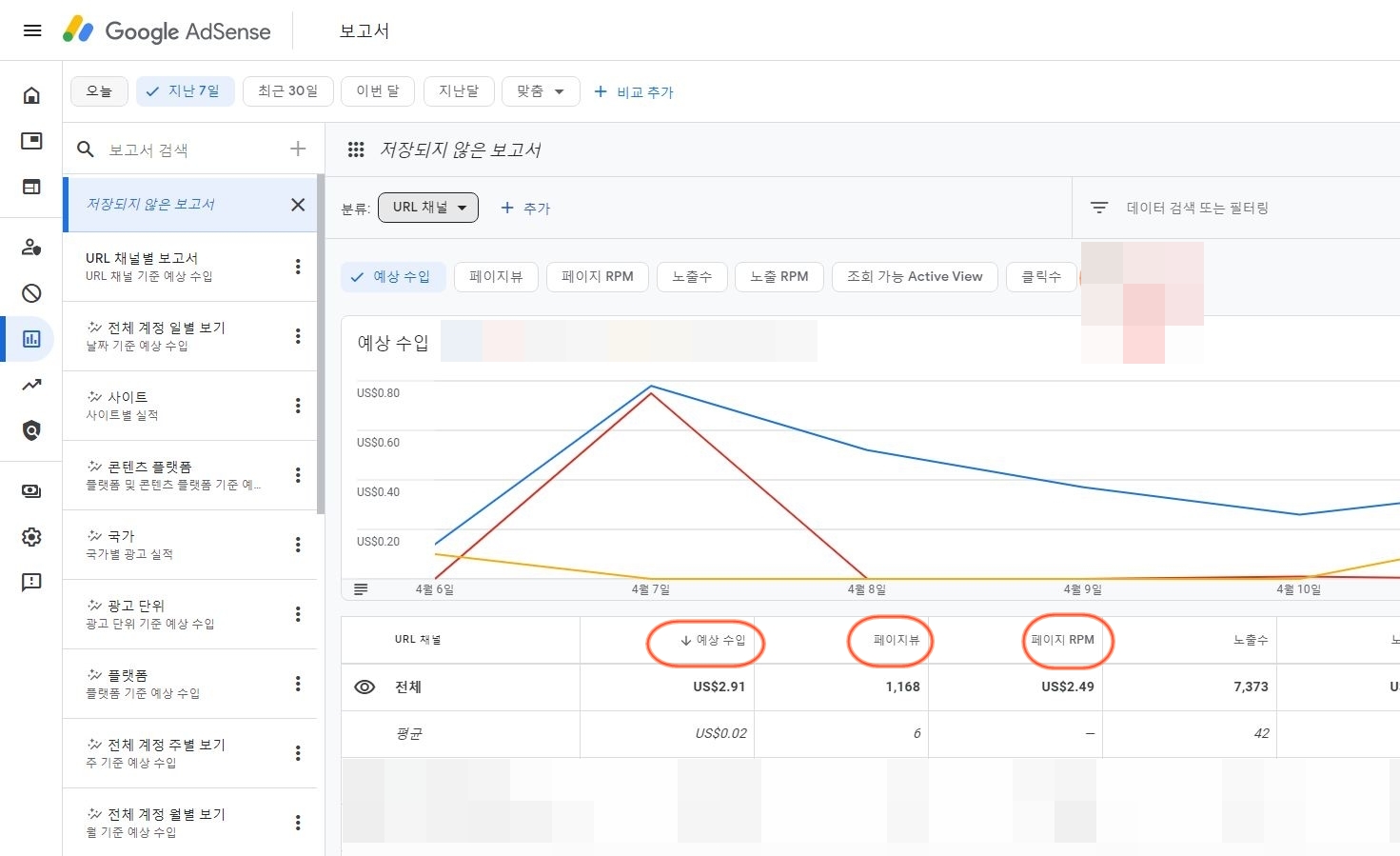Image resolution: width=1400 pixels, height=856 pixels.
Task: Open the Feedback icon in sidebar
Action: coord(31,583)
